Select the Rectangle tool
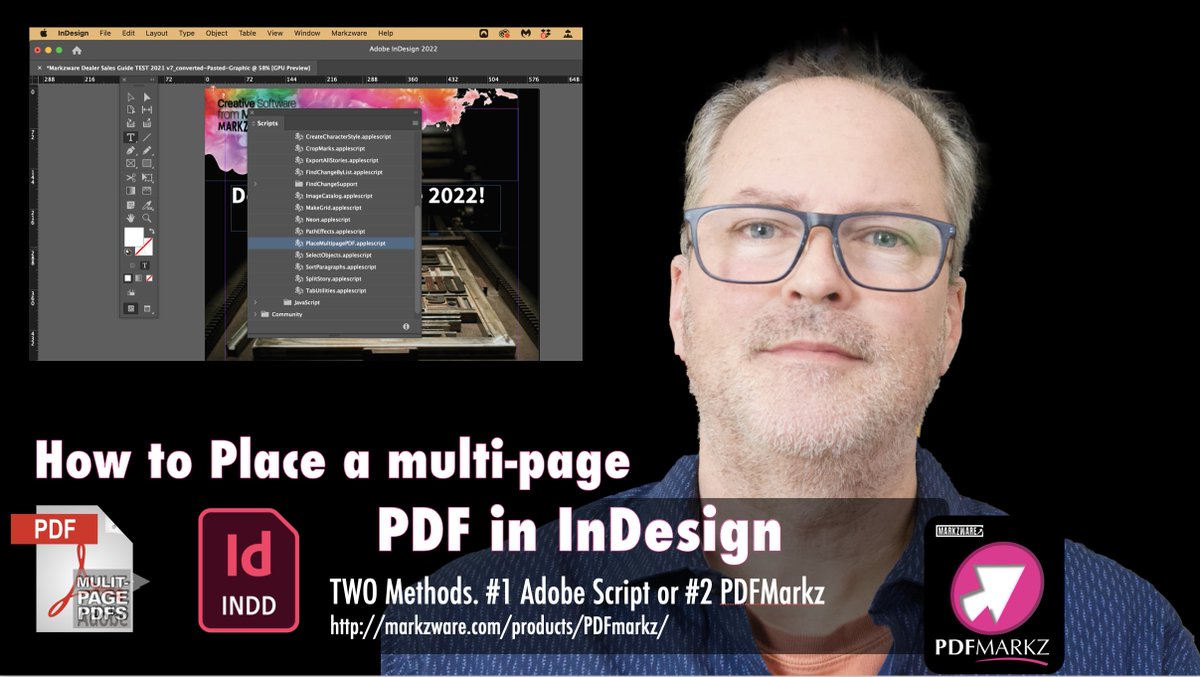This screenshot has height=677, width=1200. pos(147,163)
